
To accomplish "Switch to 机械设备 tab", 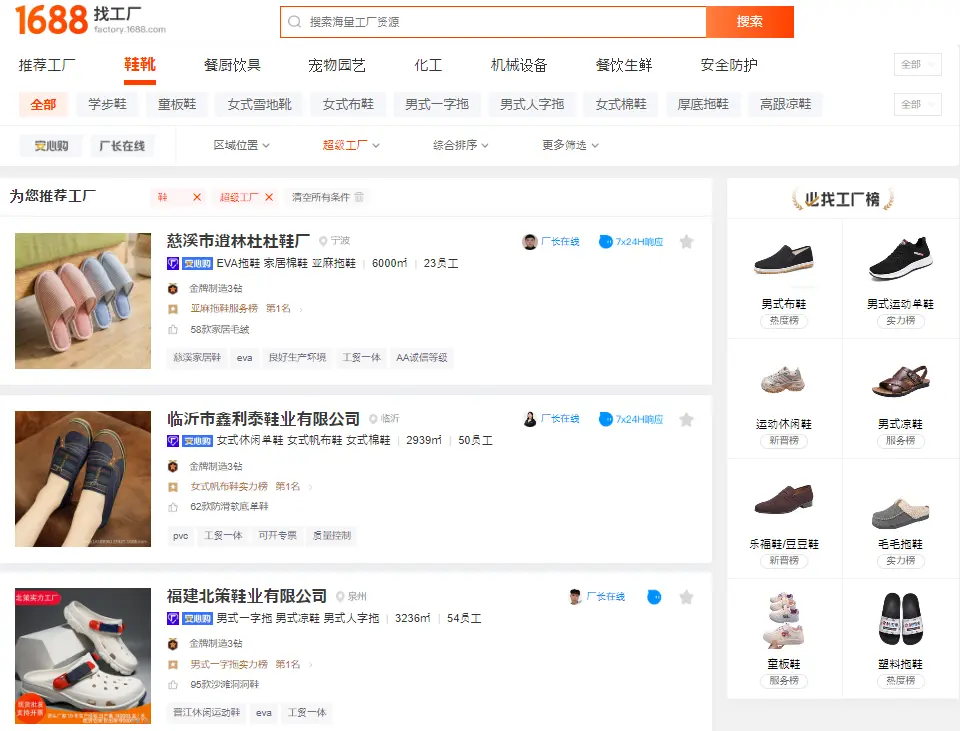I will (x=519, y=65).
